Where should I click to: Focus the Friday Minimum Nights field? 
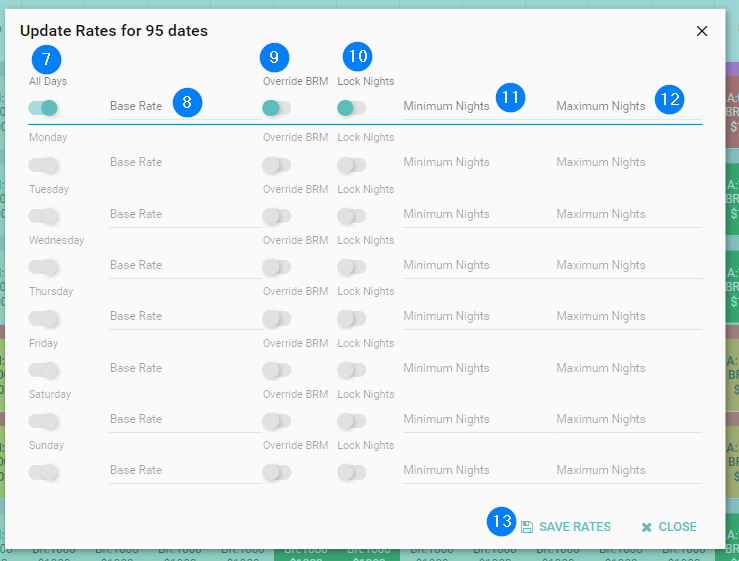(474, 369)
